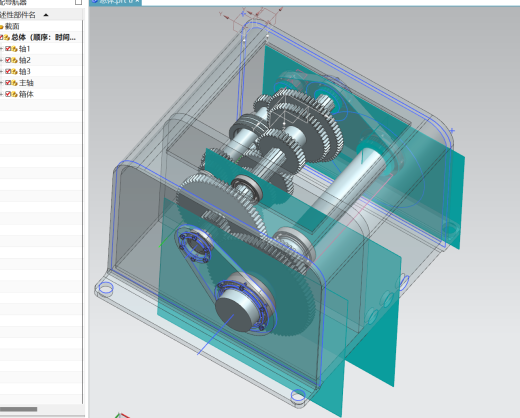Click the assembly icon beside 主轴
This screenshot has height=418, width=520.
coord(14,83)
